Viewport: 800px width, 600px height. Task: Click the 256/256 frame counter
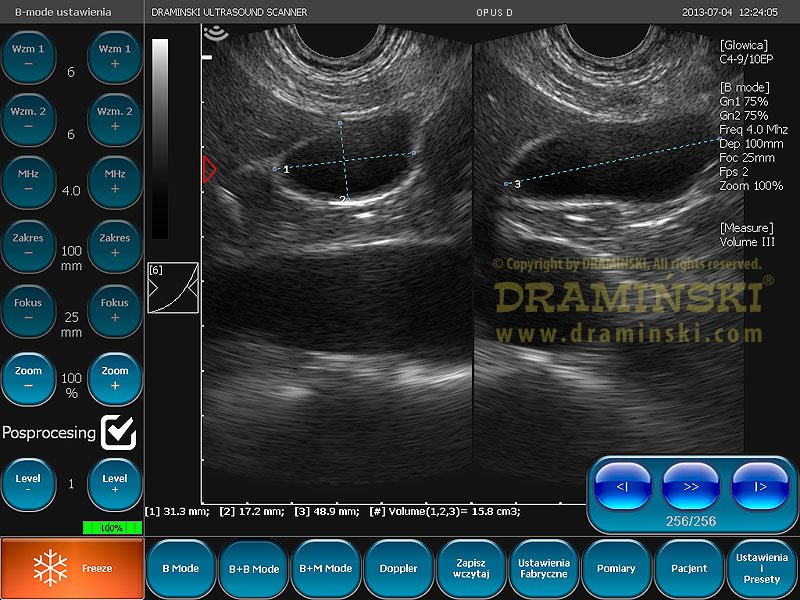pyautogui.click(x=691, y=521)
